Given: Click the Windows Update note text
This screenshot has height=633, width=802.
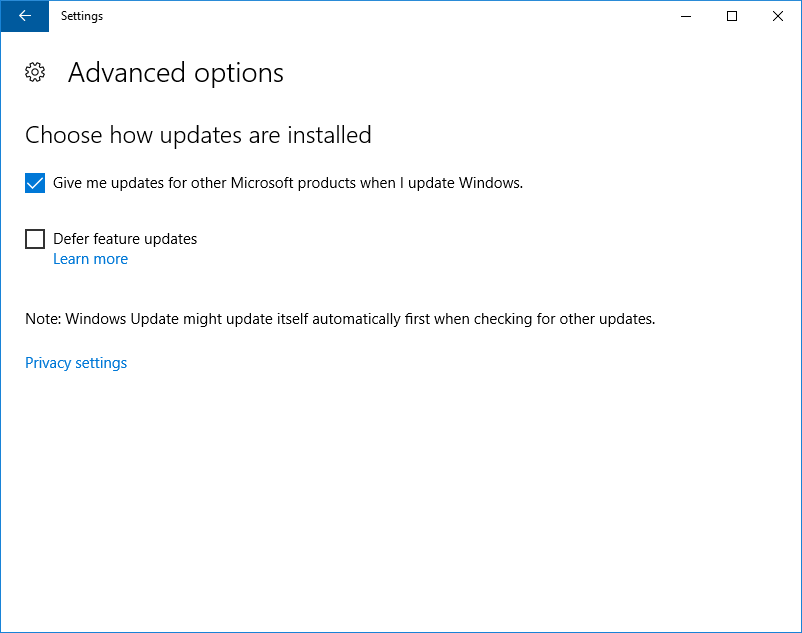Looking at the screenshot, I should pyautogui.click(x=340, y=319).
